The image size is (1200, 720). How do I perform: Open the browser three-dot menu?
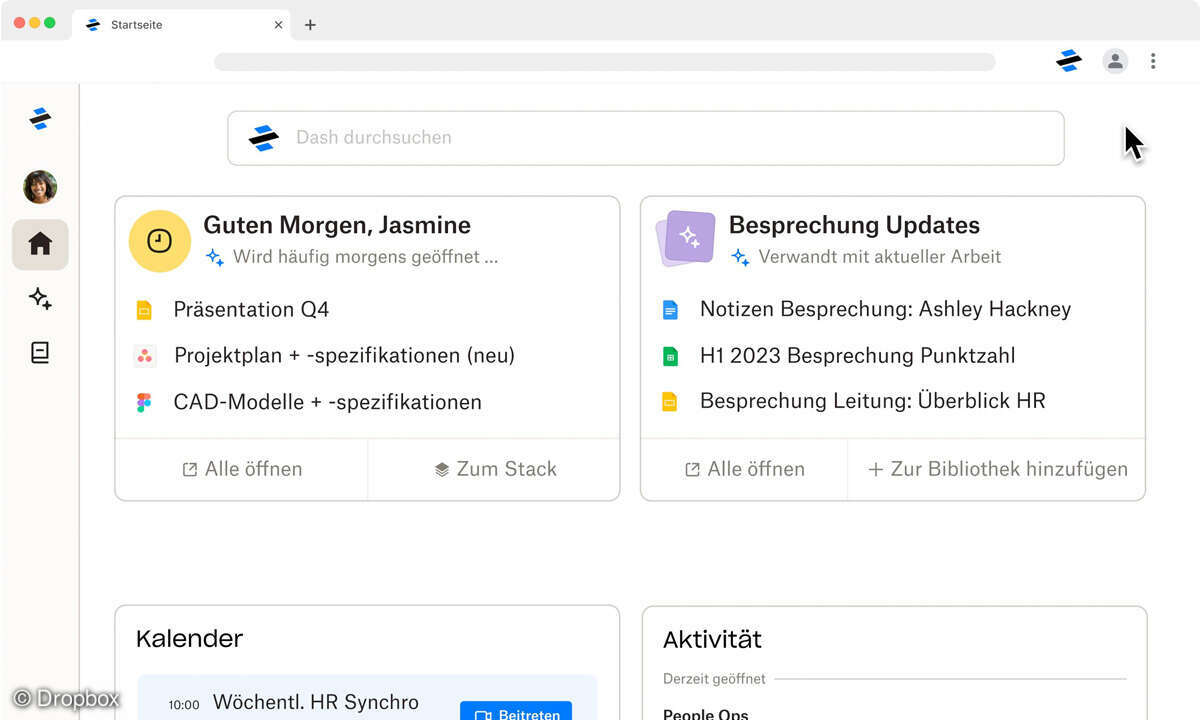click(x=1153, y=61)
